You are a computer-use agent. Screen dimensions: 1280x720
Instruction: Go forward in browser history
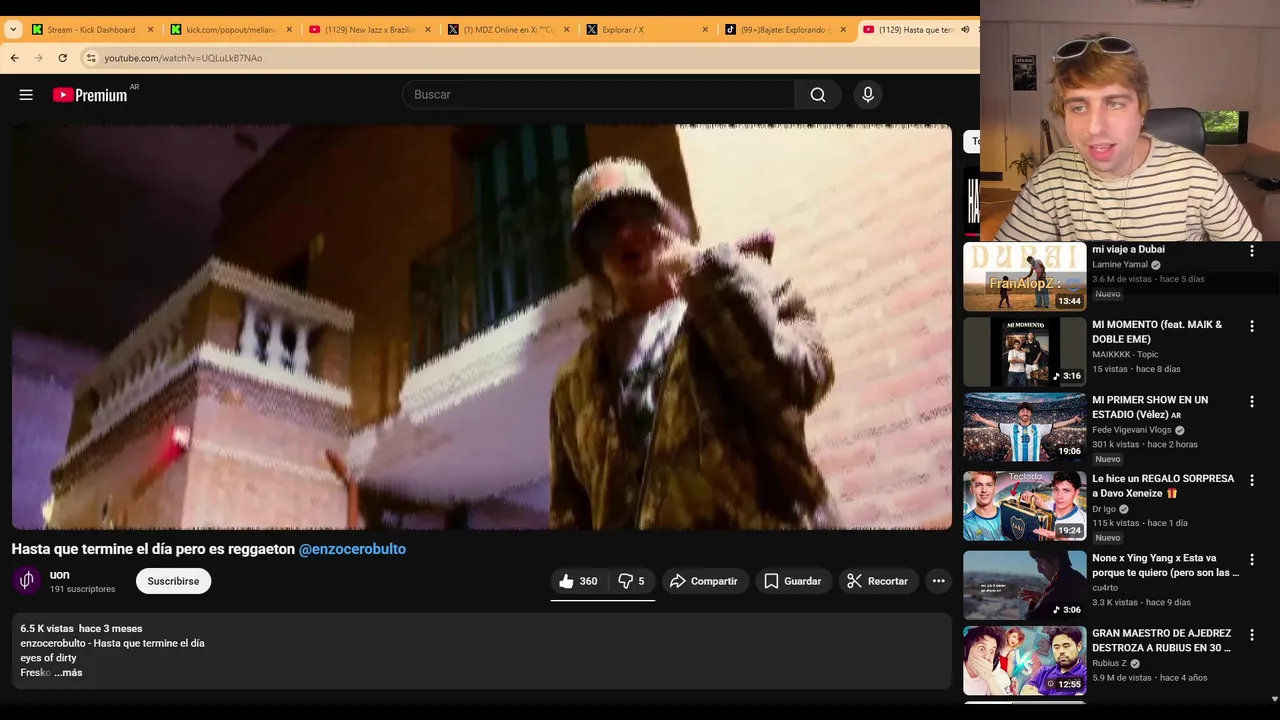39,58
